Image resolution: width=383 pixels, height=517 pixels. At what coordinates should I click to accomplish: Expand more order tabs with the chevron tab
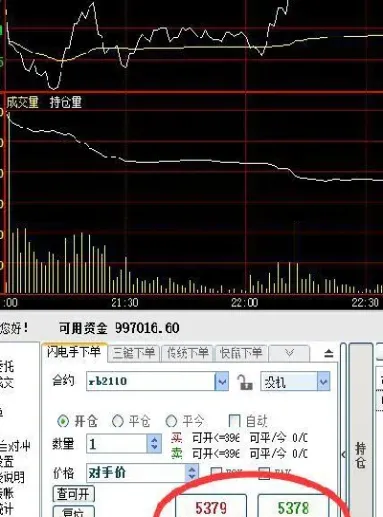tap(289, 353)
